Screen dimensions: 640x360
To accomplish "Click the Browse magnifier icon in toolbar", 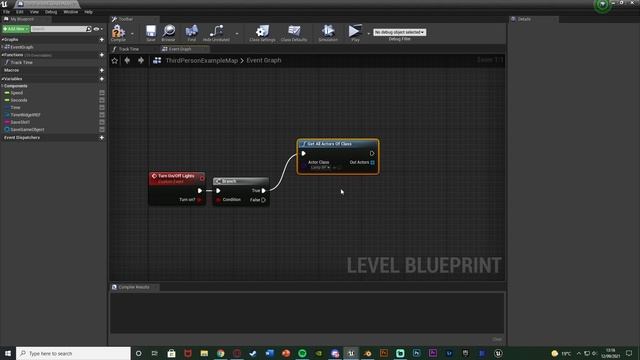I will click(x=168, y=32).
